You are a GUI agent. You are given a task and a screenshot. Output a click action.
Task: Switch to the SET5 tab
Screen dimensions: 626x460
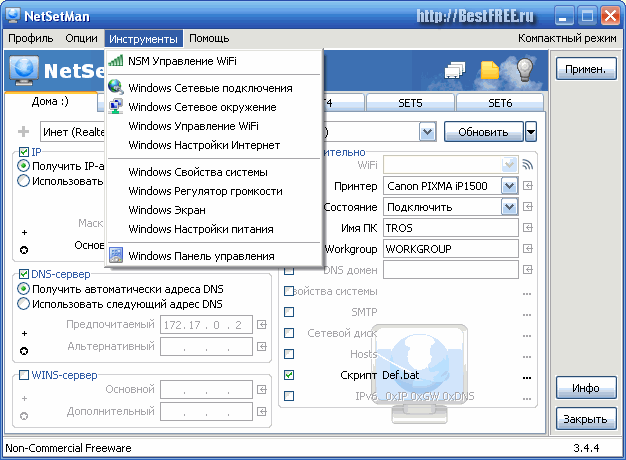410,103
